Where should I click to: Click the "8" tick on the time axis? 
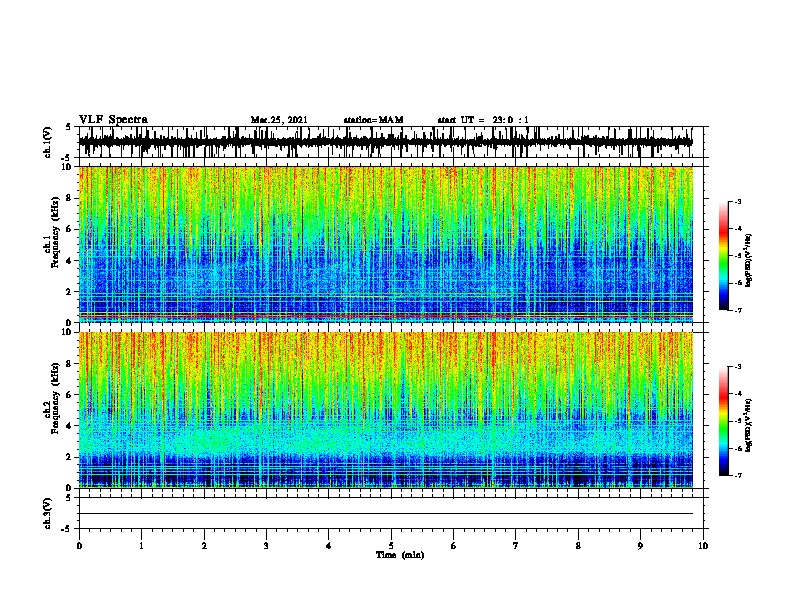pos(578,546)
